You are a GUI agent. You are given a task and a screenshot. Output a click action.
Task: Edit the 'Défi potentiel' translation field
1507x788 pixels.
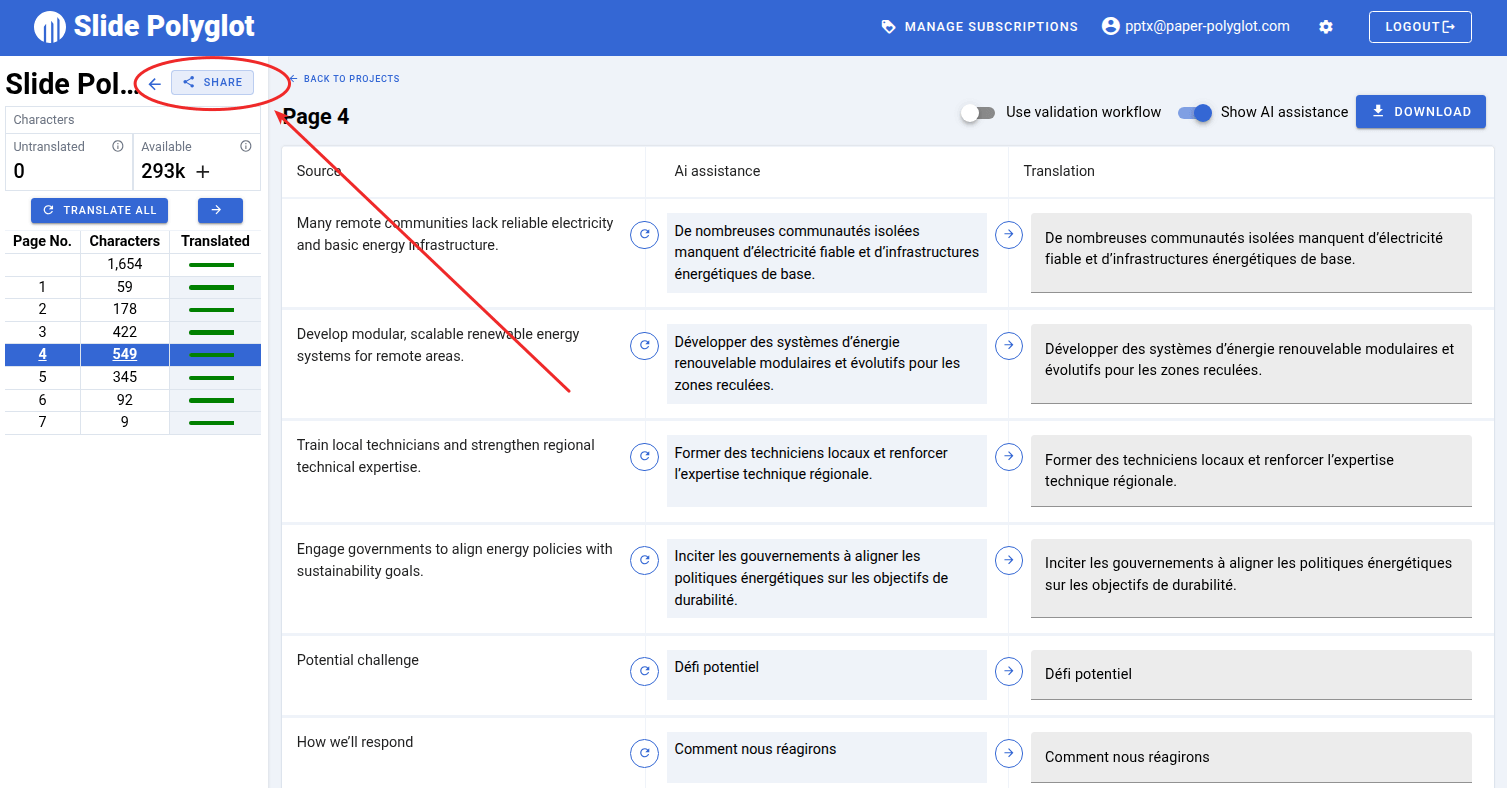coord(1250,674)
